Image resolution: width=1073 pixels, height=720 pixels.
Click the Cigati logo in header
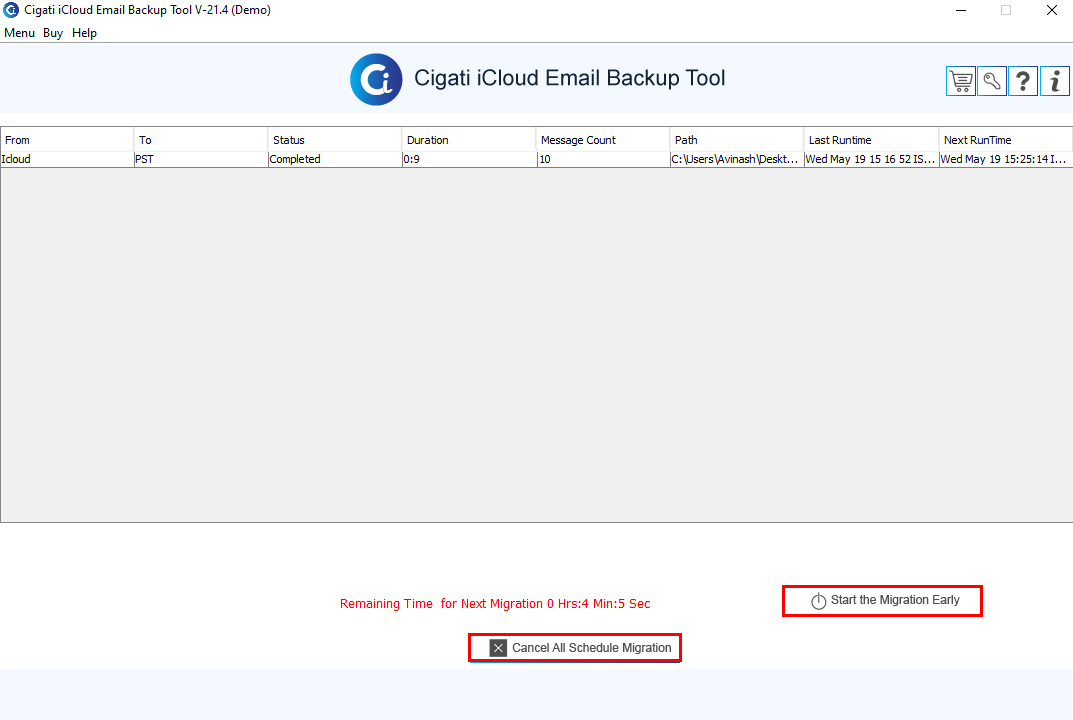point(376,79)
